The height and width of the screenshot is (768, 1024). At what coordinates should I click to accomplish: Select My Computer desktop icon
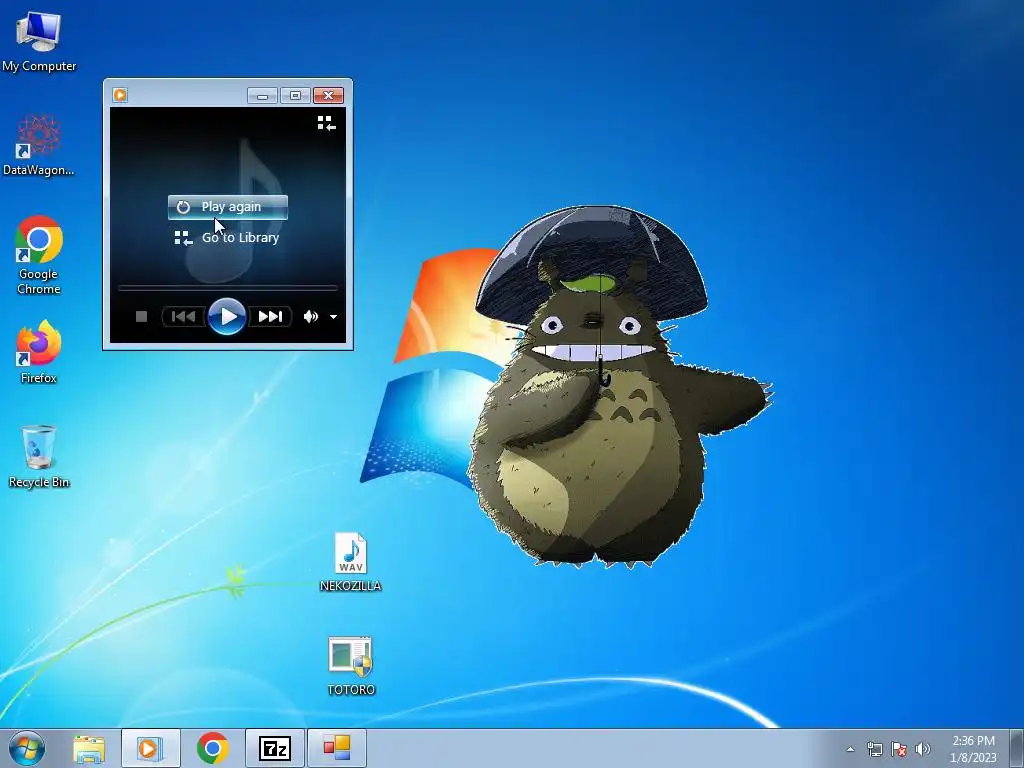(x=39, y=41)
